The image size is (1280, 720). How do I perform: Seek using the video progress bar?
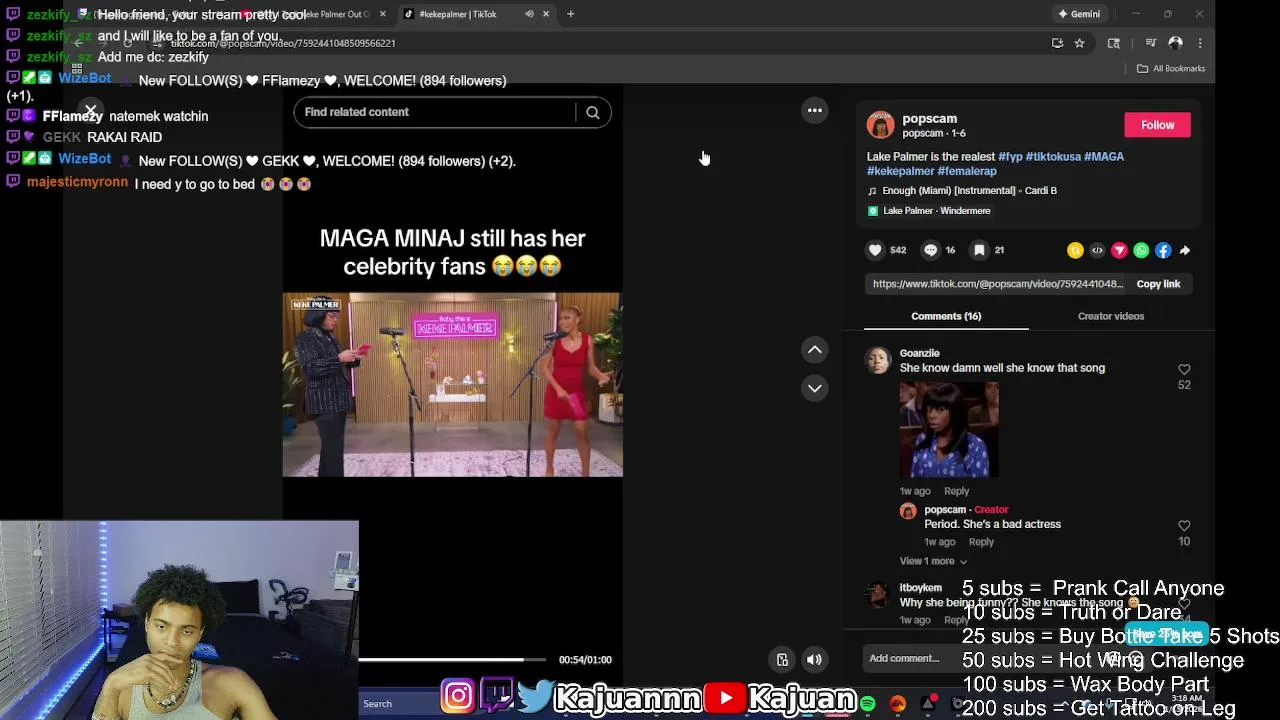click(x=452, y=660)
